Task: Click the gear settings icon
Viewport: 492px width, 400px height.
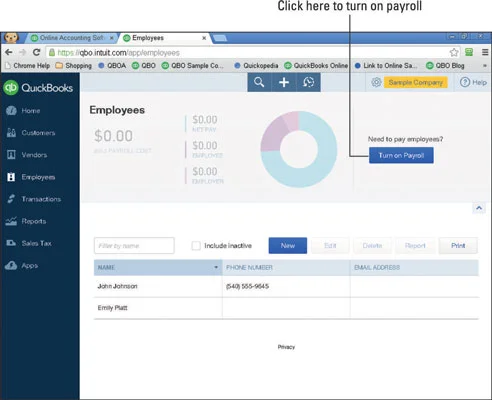Action: pyautogui.click(x=376, y=82)
